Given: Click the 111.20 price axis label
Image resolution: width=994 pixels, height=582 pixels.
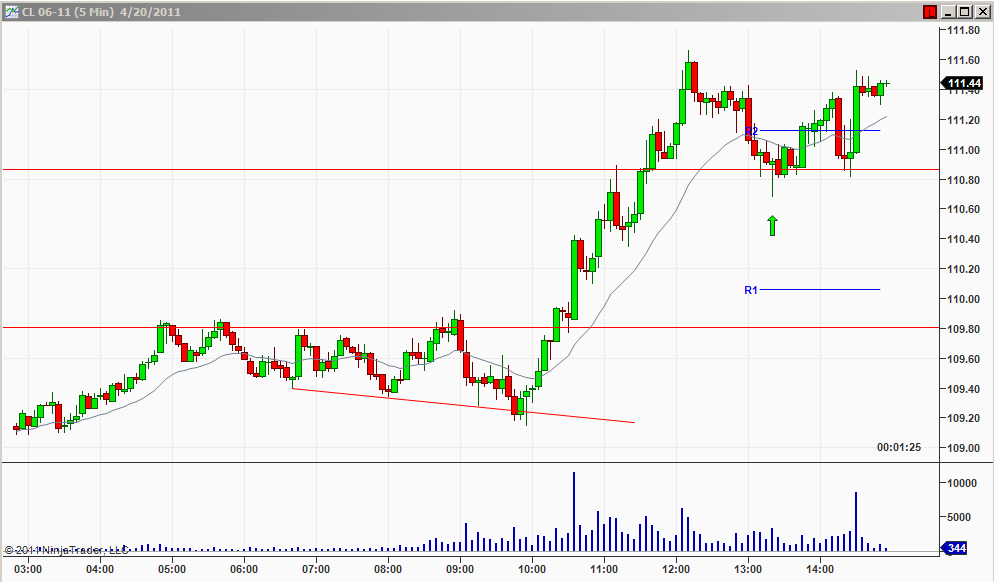Looking at the screenshot, I should point(964,120).
